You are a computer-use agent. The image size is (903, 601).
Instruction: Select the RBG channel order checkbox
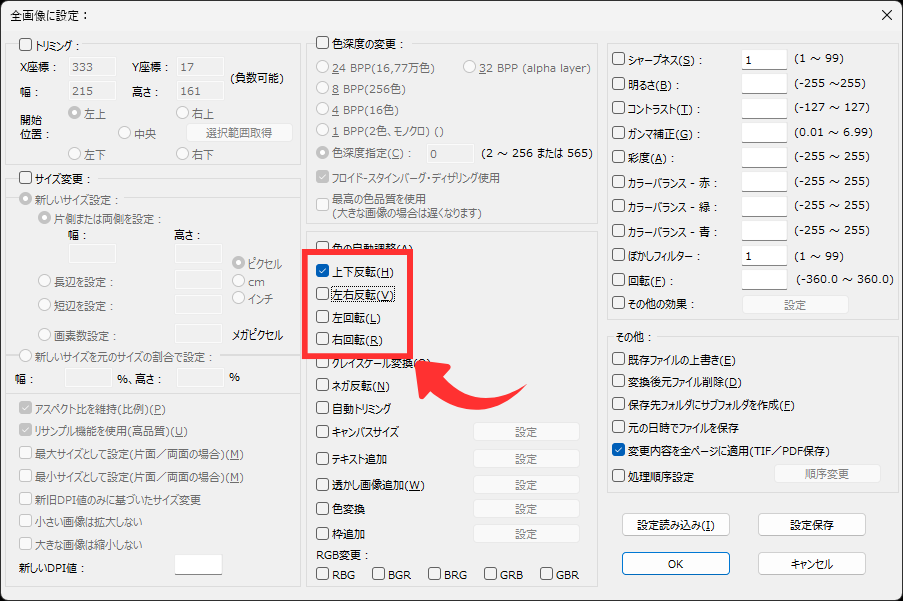click(x=323, y=574)
